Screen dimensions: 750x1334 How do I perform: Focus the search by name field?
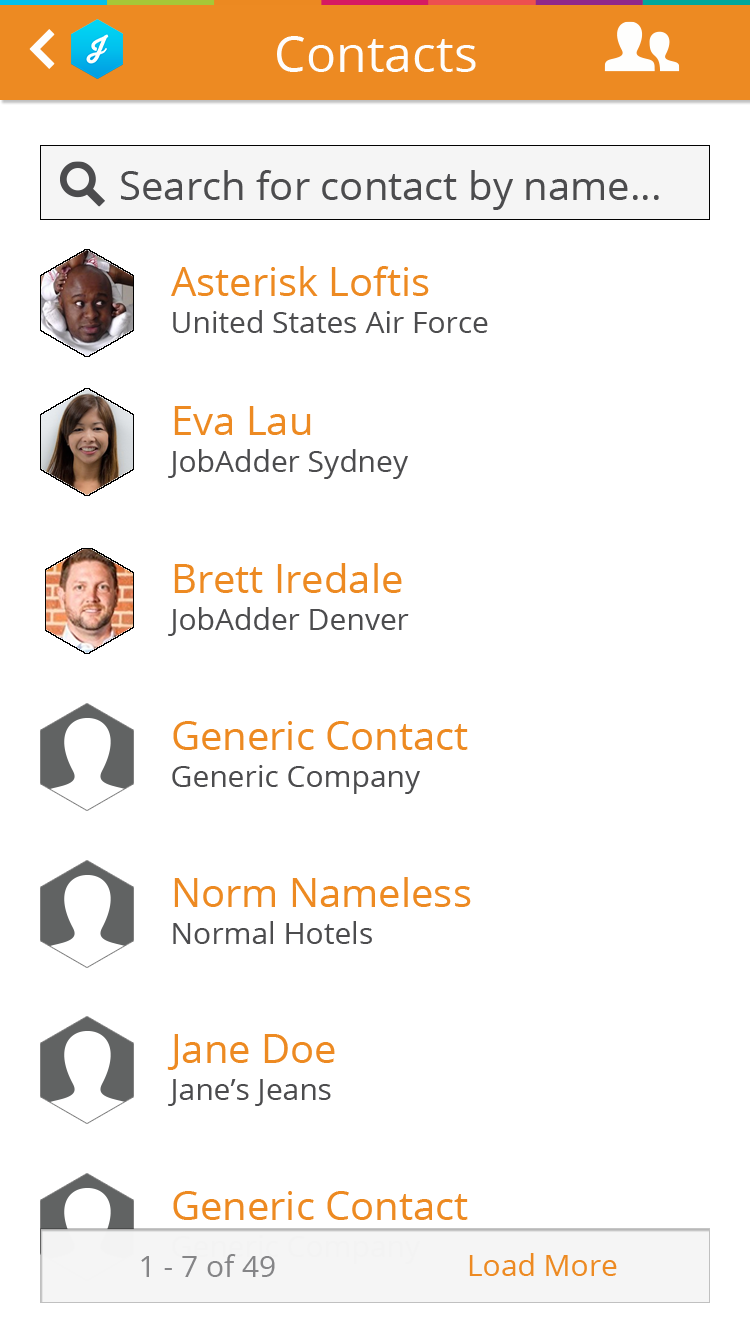390,186
